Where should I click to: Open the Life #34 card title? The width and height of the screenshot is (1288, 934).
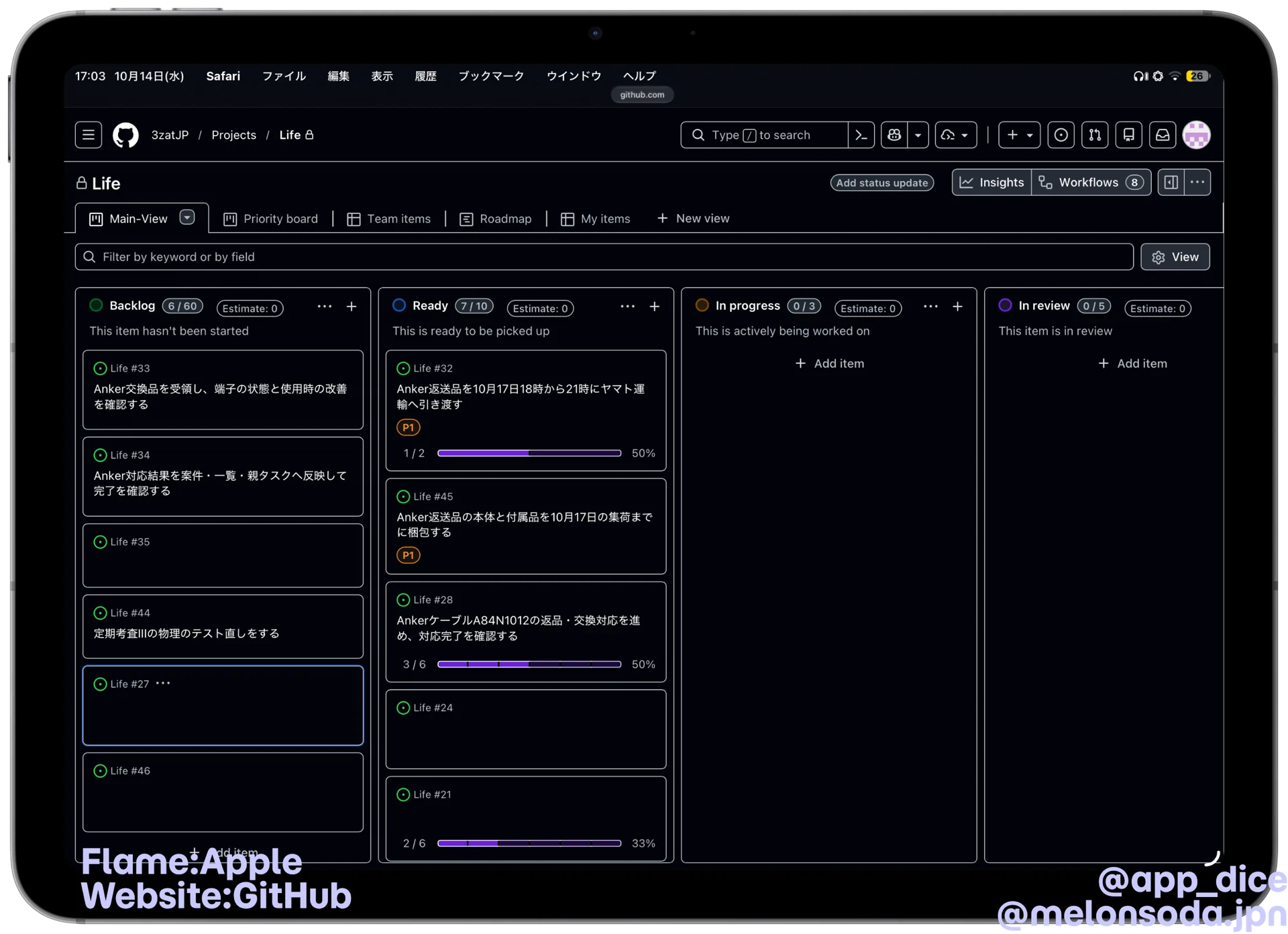pos(220,483)
